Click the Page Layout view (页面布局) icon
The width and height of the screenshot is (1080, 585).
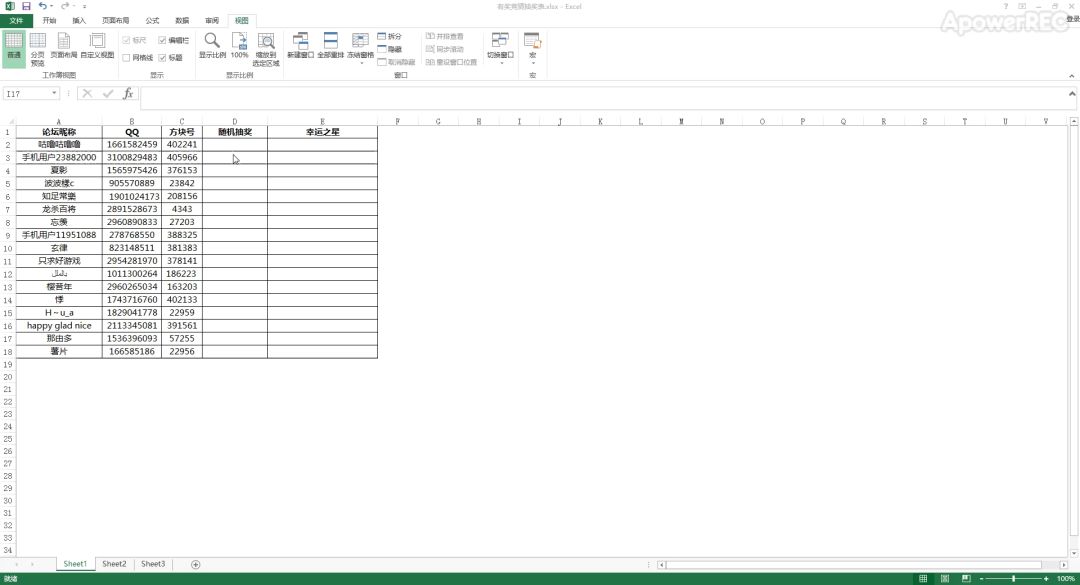[x=63, y=45]
